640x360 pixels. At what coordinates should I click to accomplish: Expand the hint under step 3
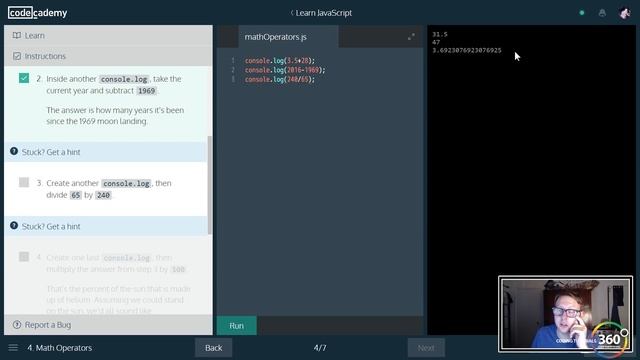tap(106, 226)
